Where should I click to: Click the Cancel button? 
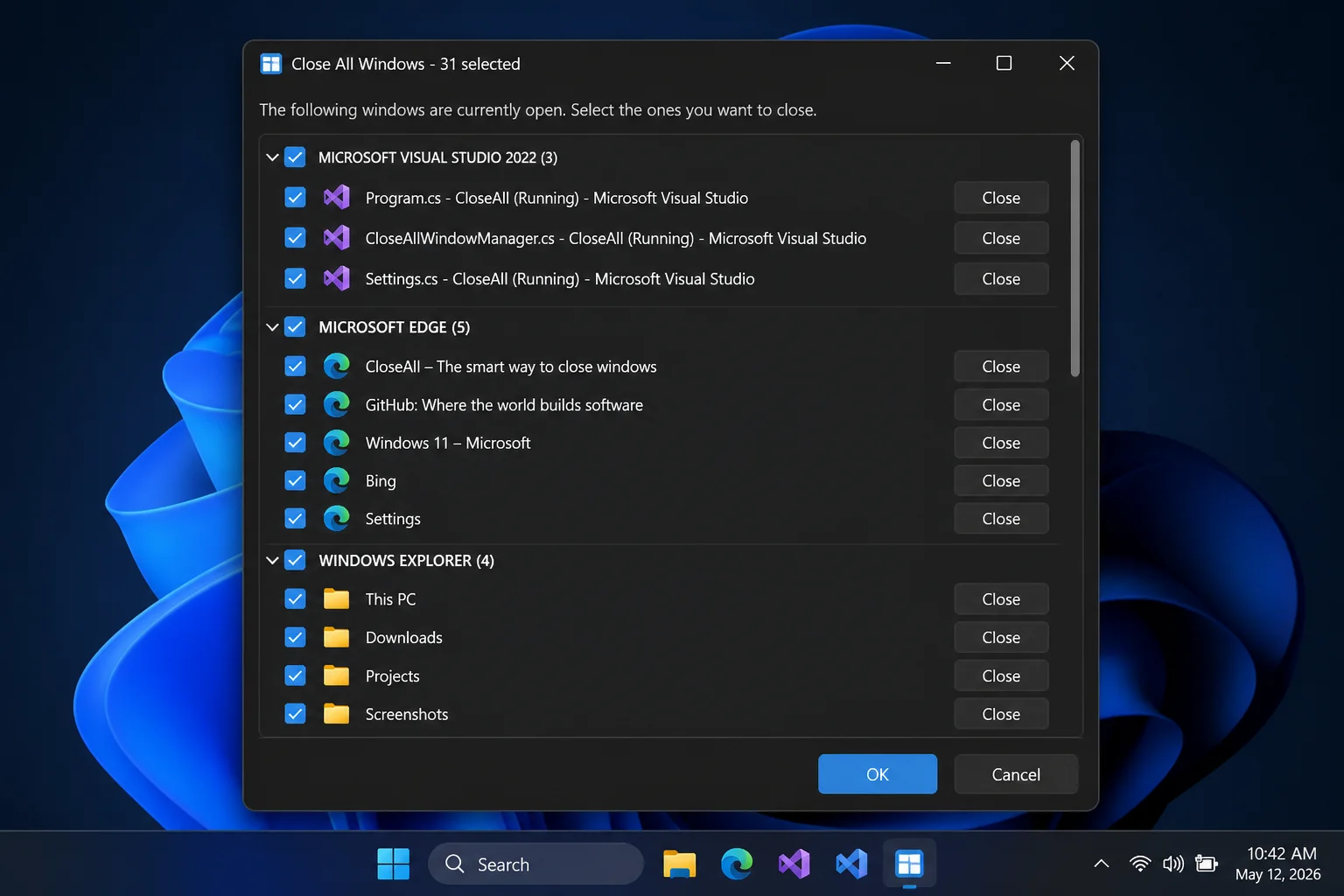click(1016, 774)
